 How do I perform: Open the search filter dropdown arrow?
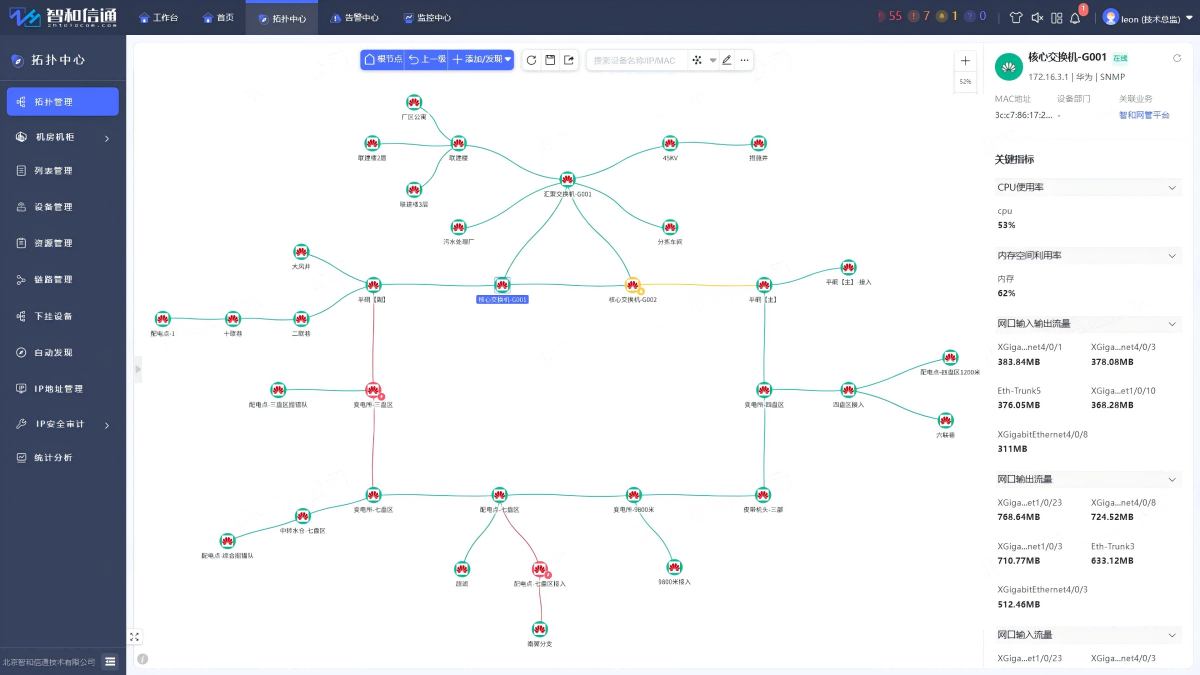pyautogui.click(x=713, y=60)
